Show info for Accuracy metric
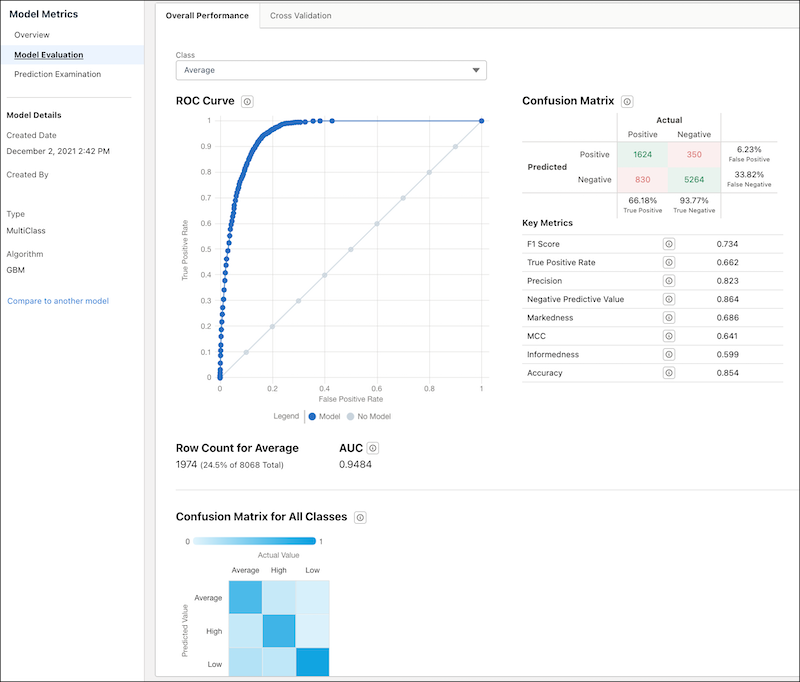The image size is (800, 682). (x=669, y=372)
